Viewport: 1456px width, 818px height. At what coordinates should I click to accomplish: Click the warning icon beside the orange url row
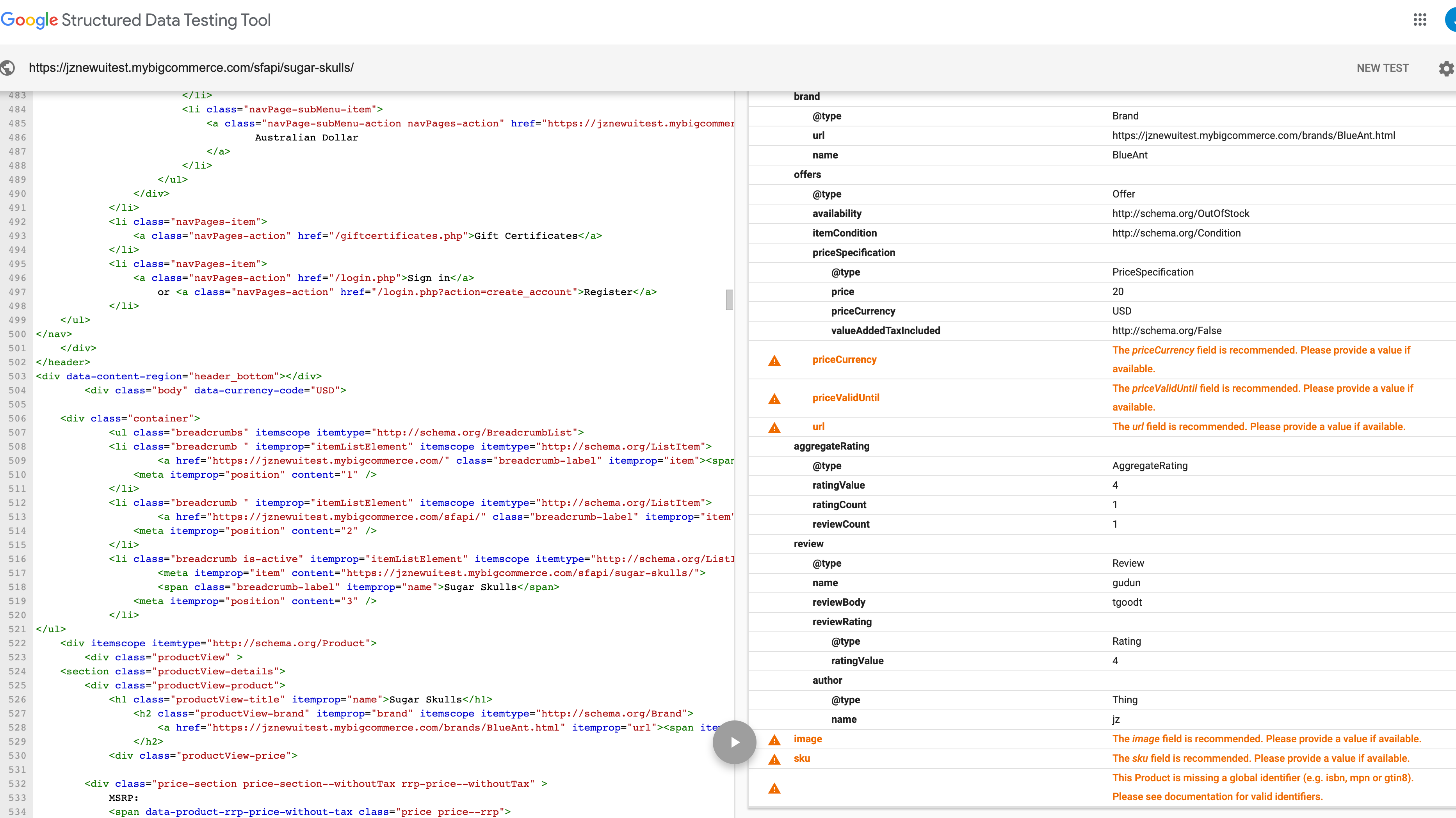(x=774, y=428)
